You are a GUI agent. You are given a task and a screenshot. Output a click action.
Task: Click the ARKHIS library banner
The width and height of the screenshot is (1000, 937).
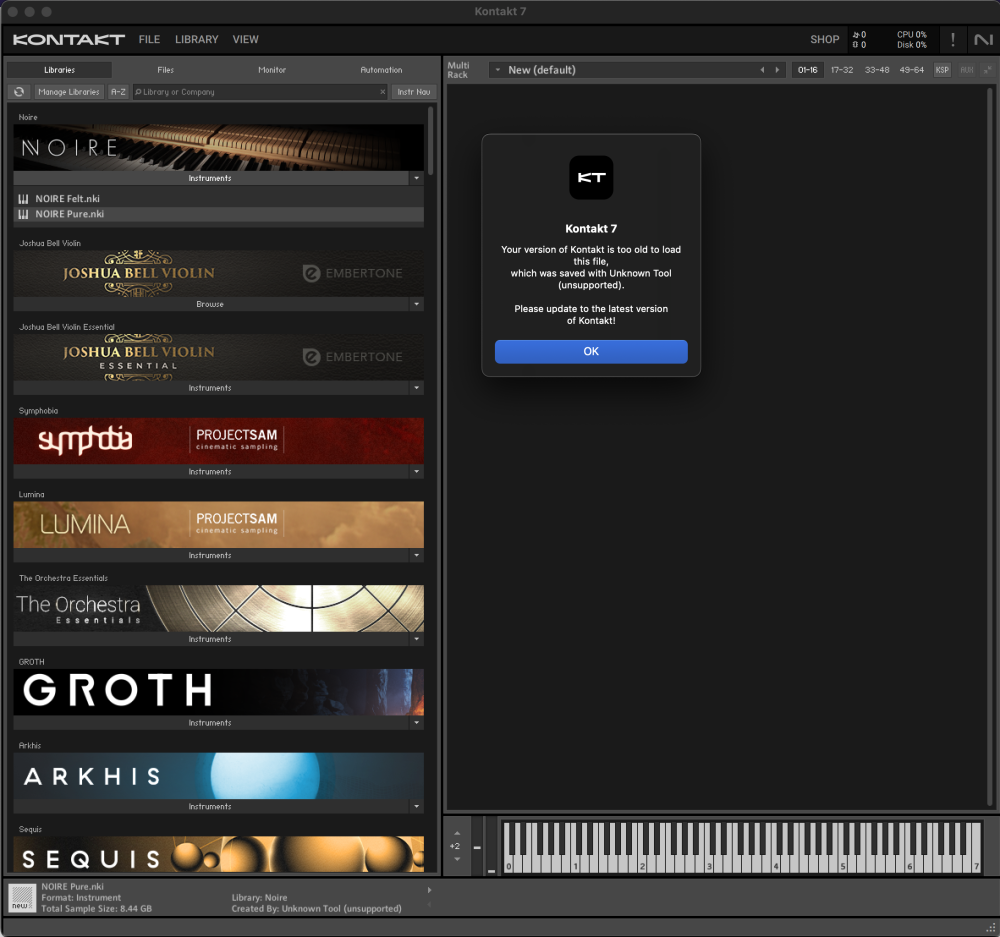coord(219,776)
